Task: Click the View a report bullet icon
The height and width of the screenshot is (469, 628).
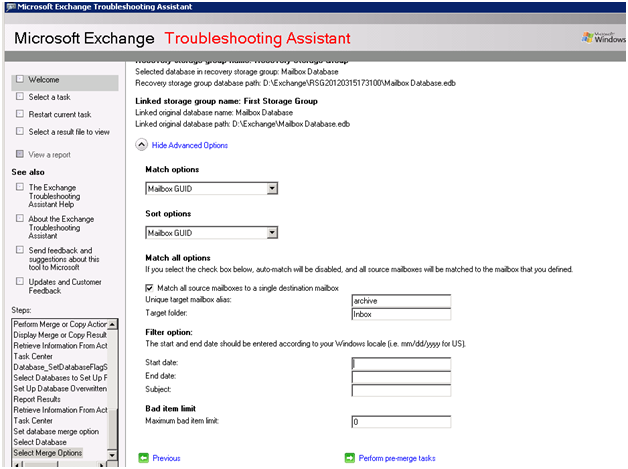Action: pos(20,154)
